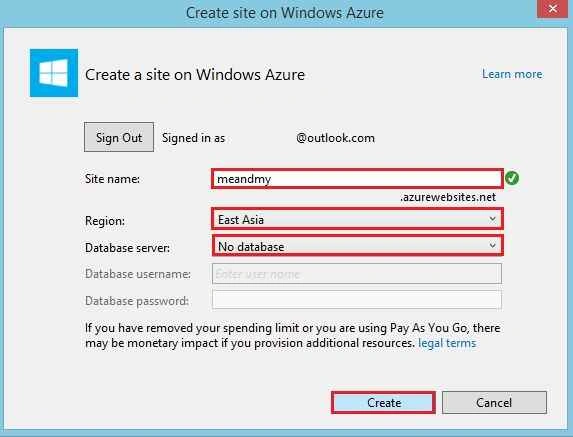Expand the Database server dropdown arrow
Screen dimensions: 573x437
[x=492, y=246]
